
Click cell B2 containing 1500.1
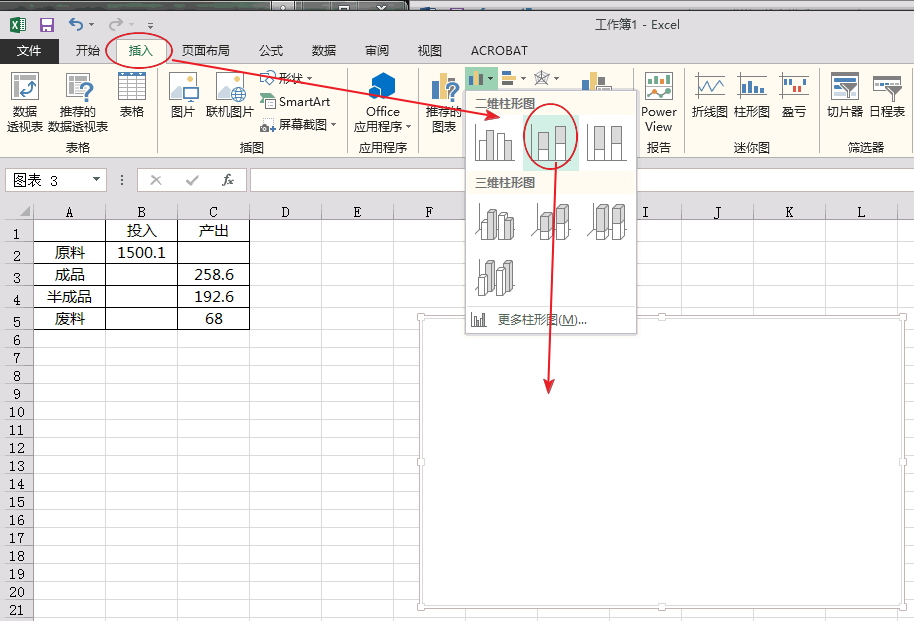click(141, 252)
